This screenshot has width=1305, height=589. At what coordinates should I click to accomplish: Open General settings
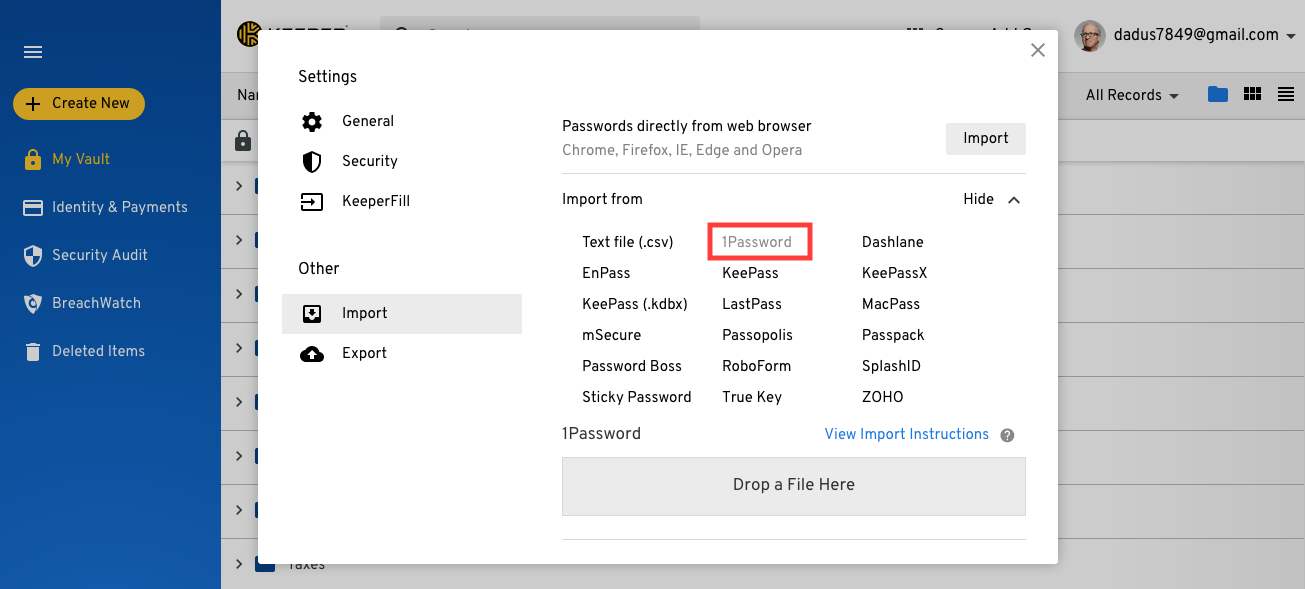coord(402,121)
